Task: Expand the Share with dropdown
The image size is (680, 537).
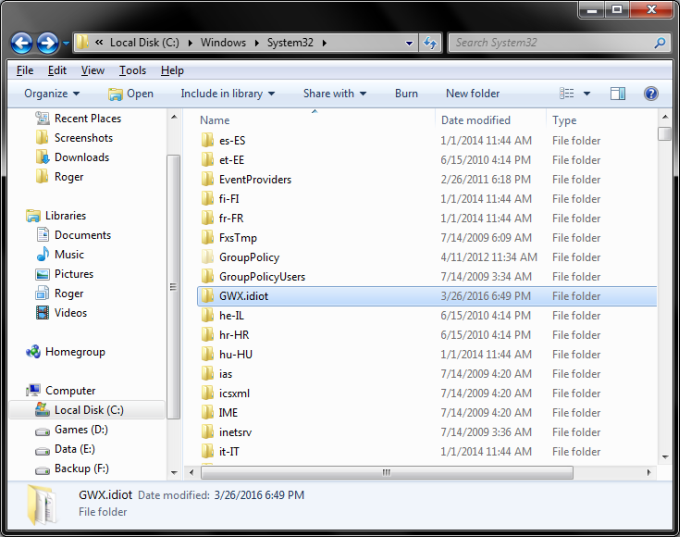Action: point(335,94)
